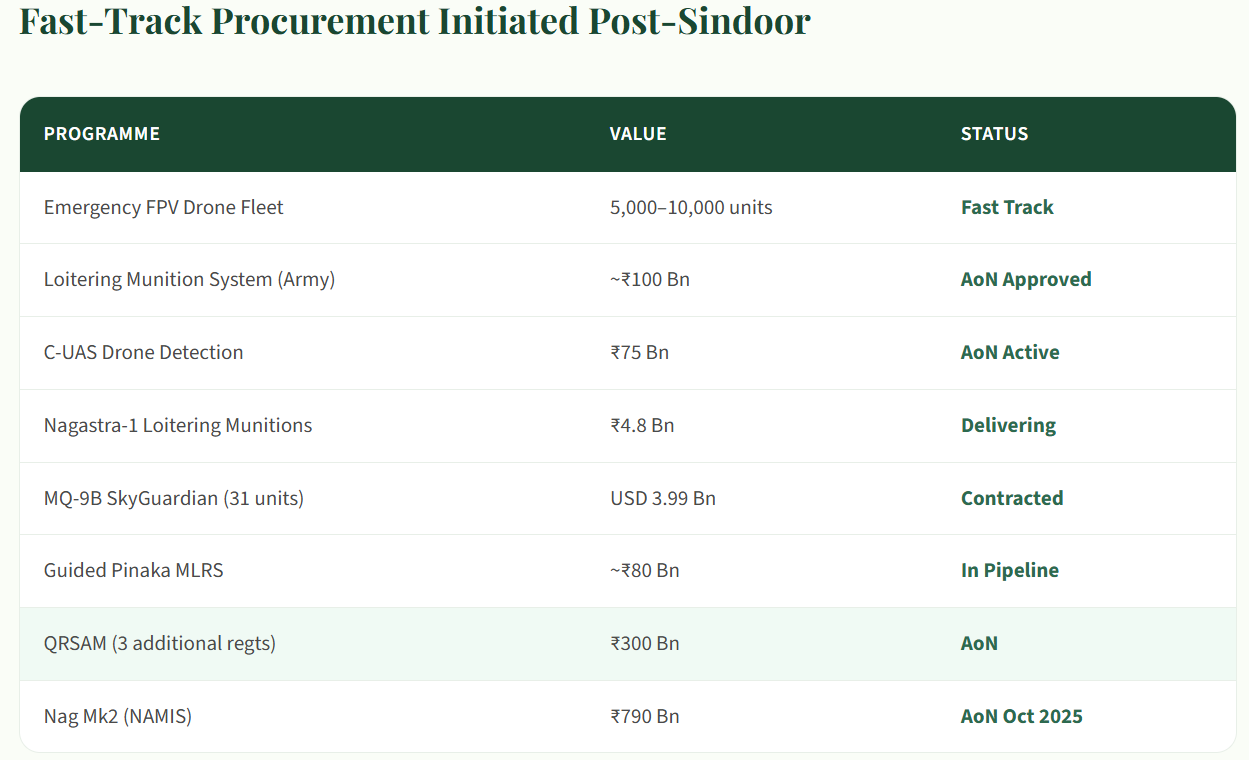Click the Delivering status label
Image resolution: width=1249 pixels, height=760 pixels.
tap(1008, 425)
